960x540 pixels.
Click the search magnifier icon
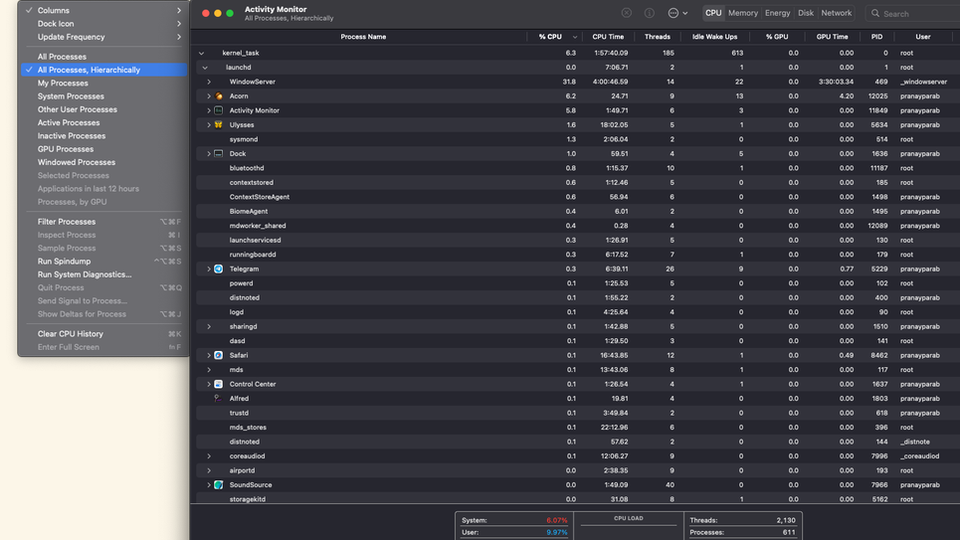point(876,13)
